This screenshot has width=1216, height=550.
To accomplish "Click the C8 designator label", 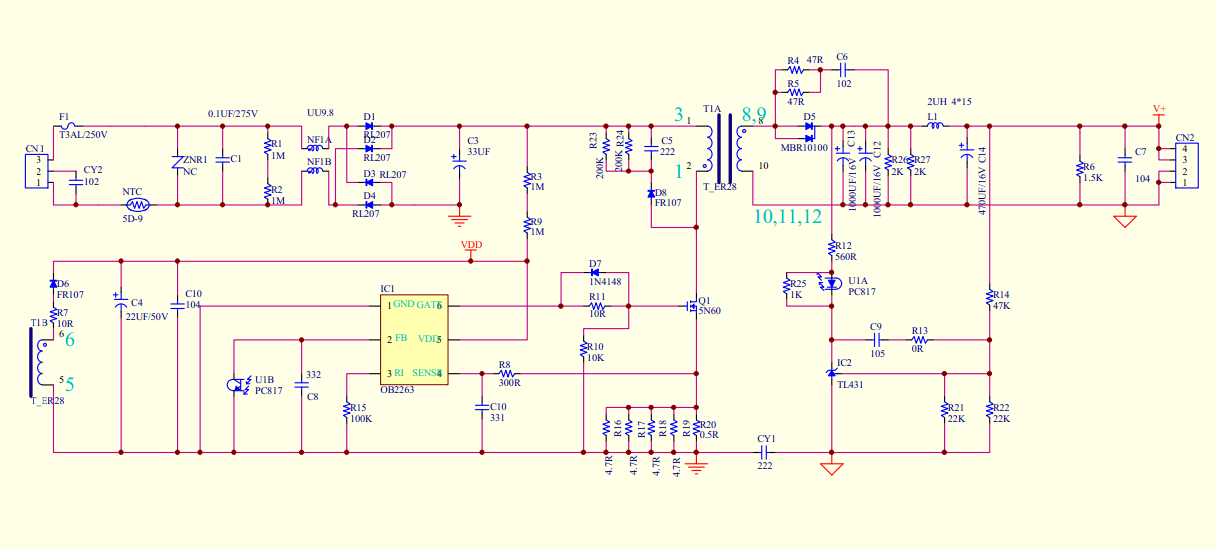I will click(313, 396).
